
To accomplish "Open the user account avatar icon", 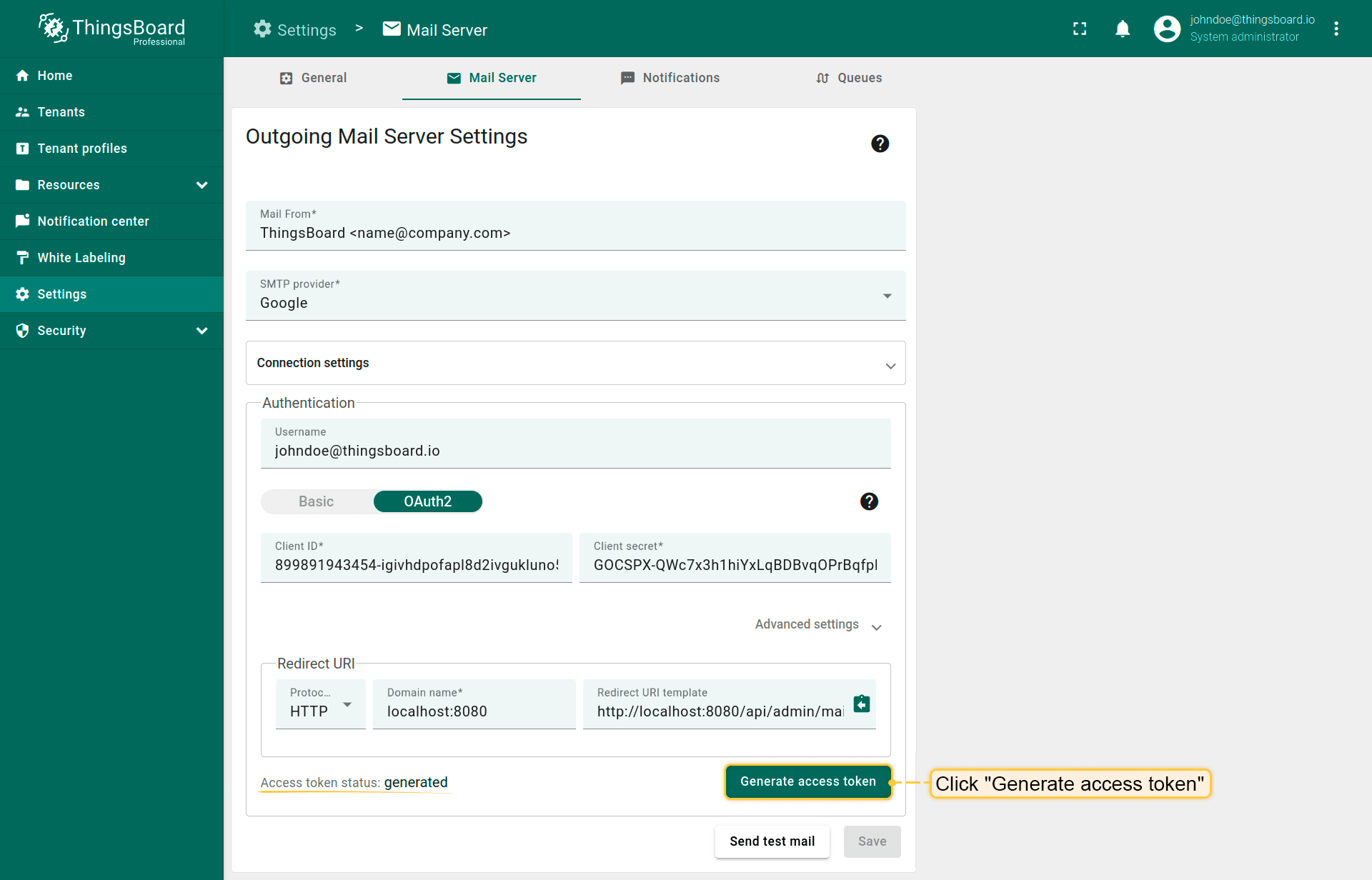I will tap(1167, 29).
